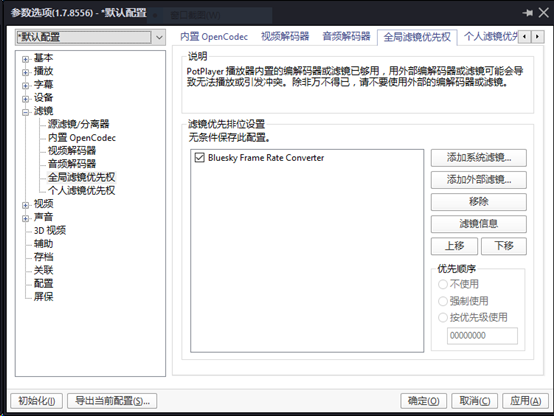Select 内置 OpenCodec in the tree
Image resolution: width=554 pixels, height=416 pixels.
pyautogui.click(x=82, y=137)
